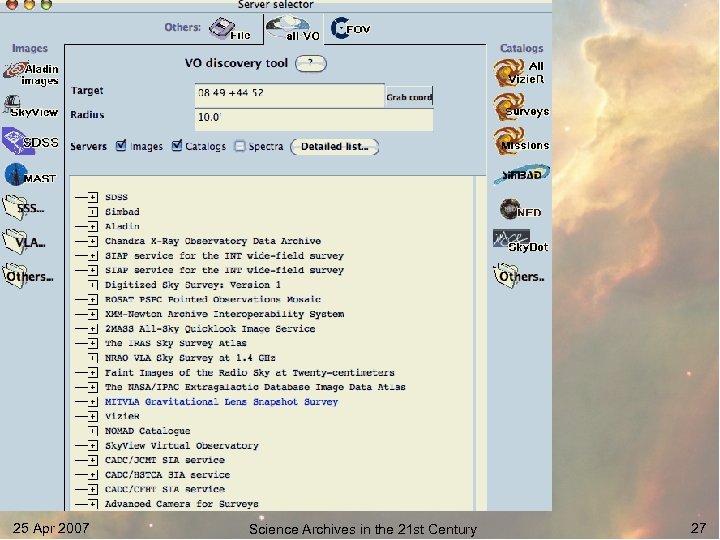Click the Target coordinates field
Viewport: 720px width, 540px height.
click(x=289, y=95)
